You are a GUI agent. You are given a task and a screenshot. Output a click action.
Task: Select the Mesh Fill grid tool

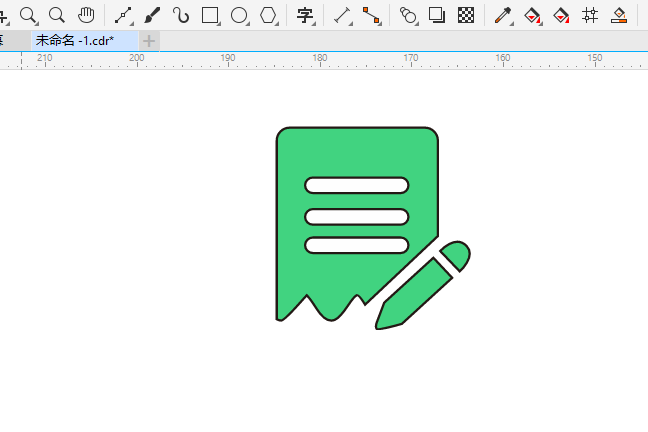coord(590,16)
